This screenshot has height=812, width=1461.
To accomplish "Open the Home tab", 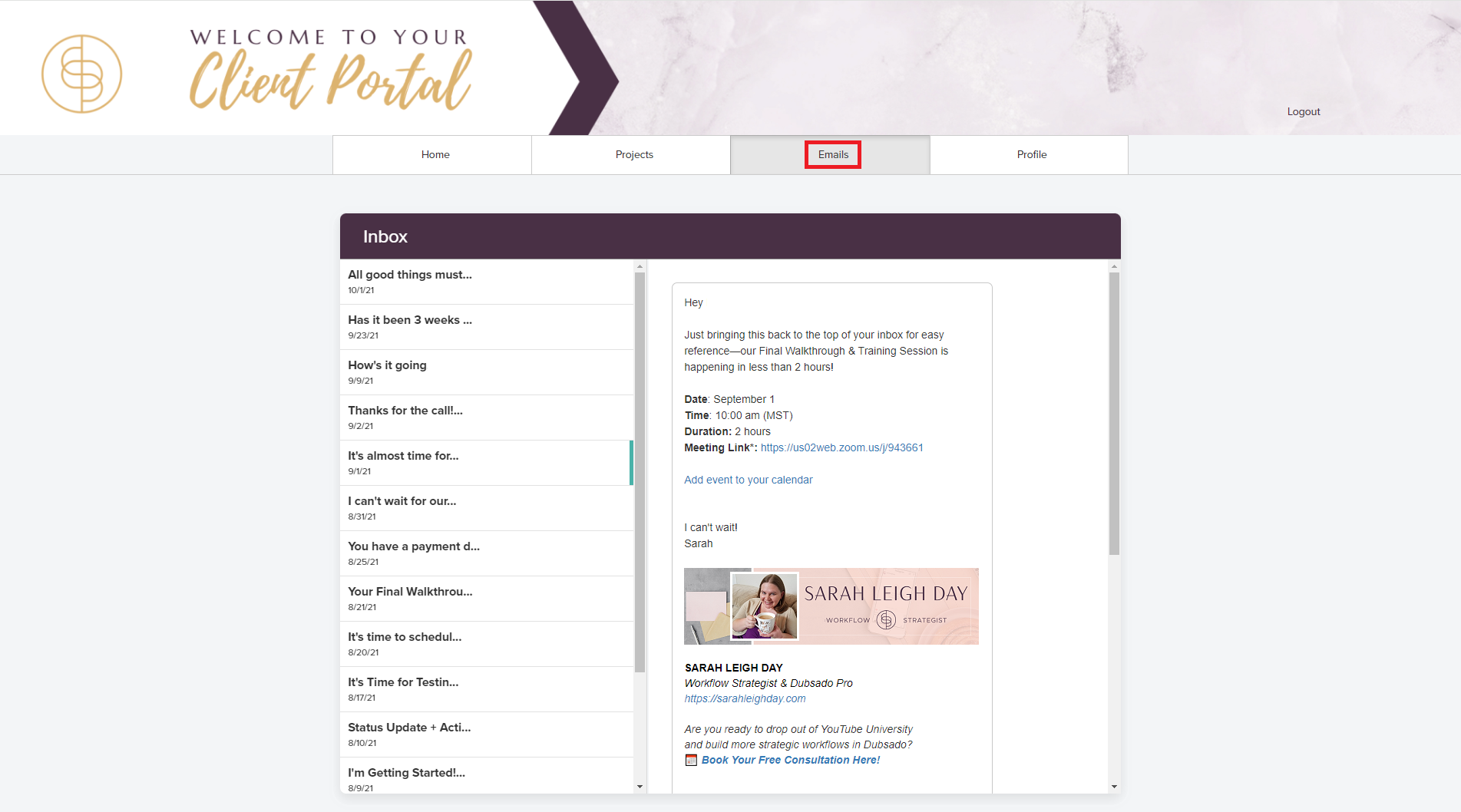I will [435, 154].
